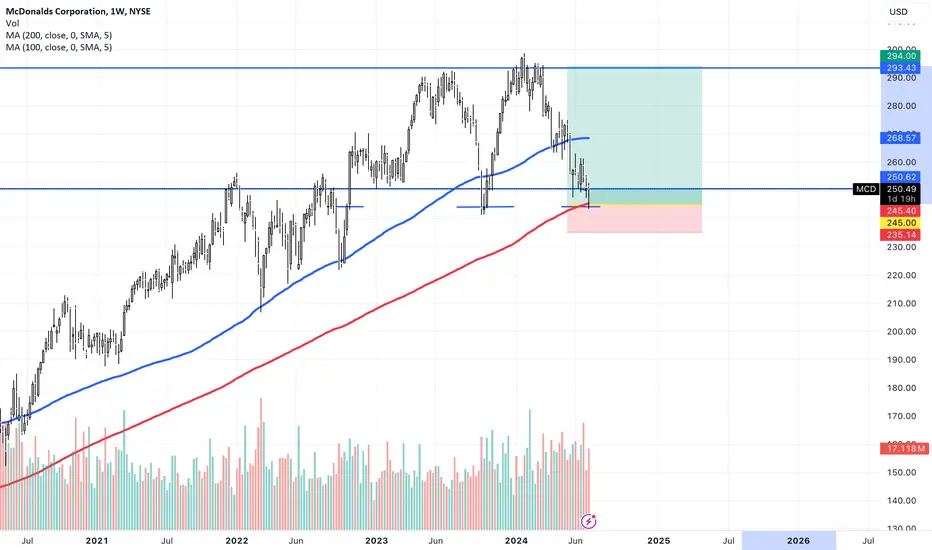The height and width of the screenshot is (550, 932).
Task: Click the Vol indicator label
Action: [12, 24]
